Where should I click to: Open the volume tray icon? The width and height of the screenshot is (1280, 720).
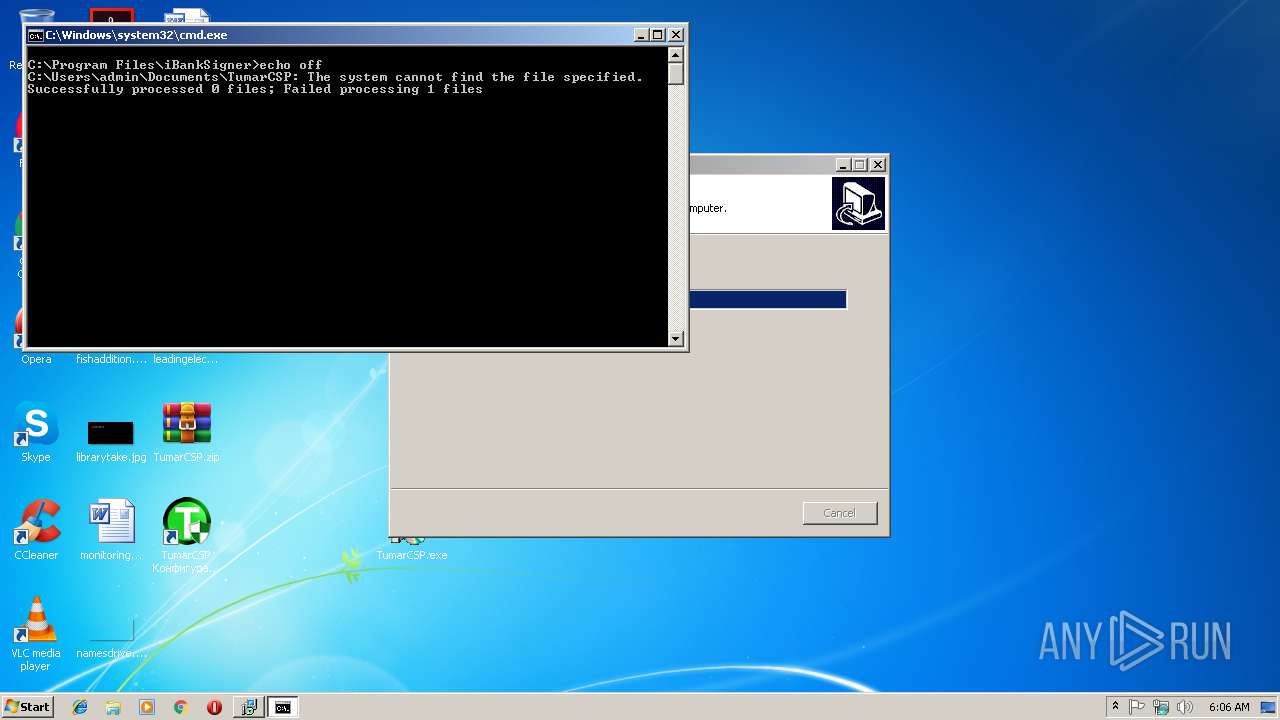pos(1185,707)
